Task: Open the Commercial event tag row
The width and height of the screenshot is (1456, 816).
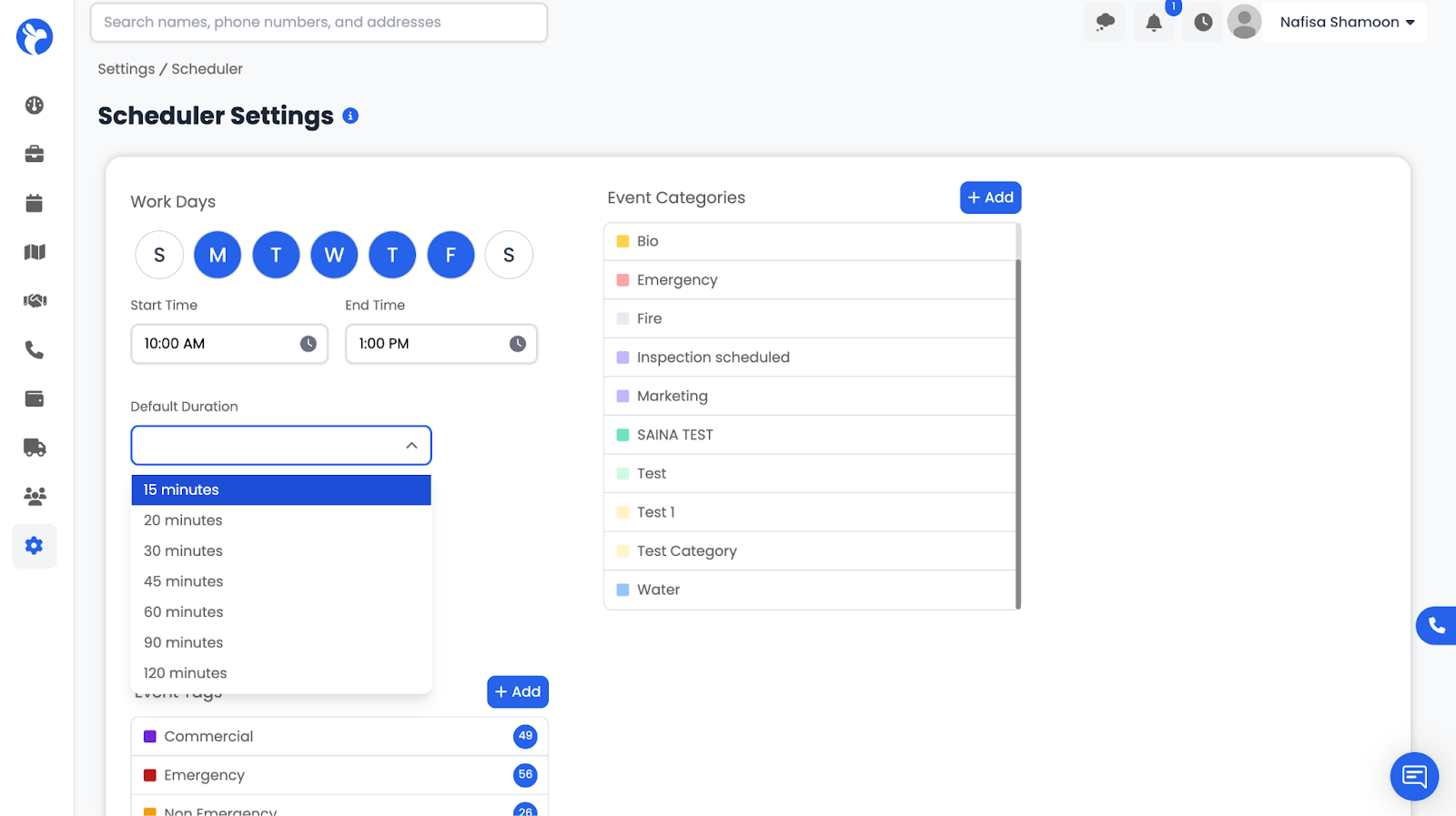Action: [339, 737]
